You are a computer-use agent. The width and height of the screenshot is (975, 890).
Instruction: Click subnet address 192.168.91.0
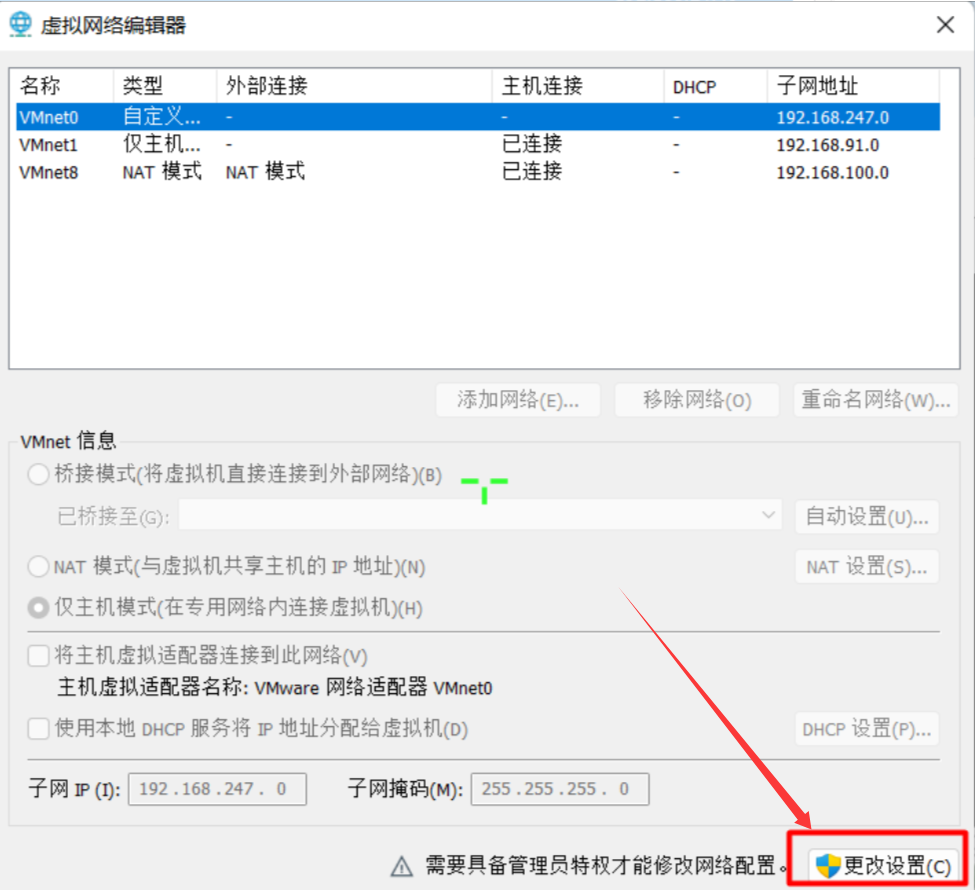[x=827, y=145]
